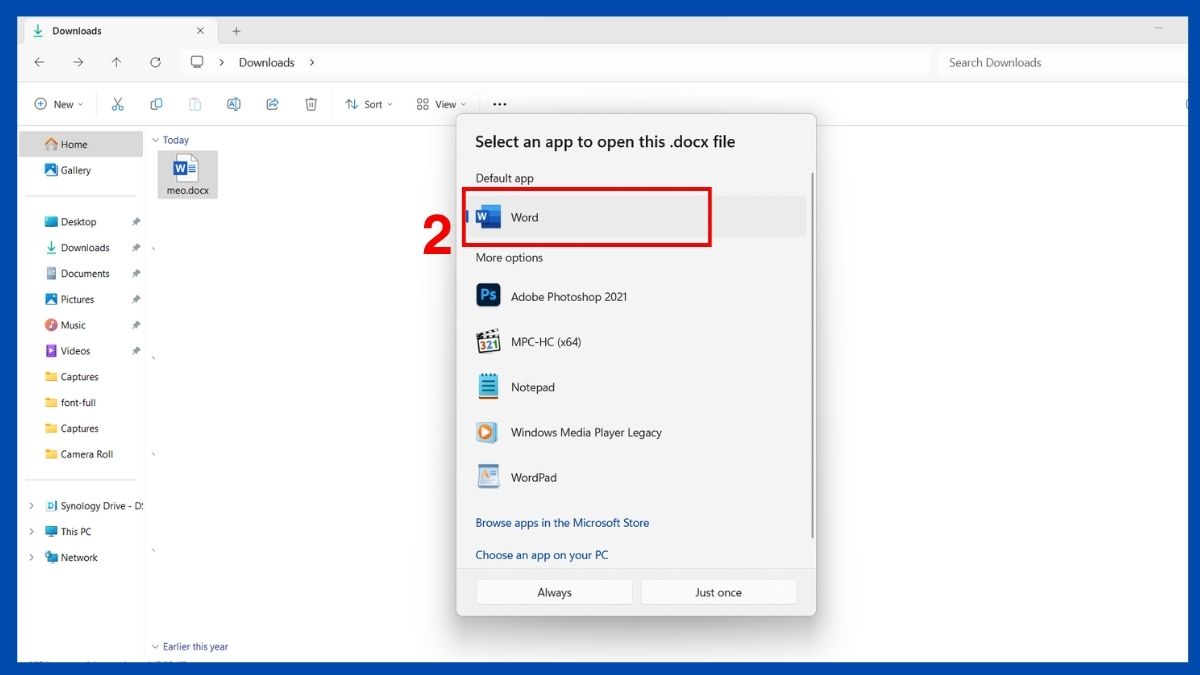Click the Paste clipboard icon
This screenshot has width=1200, height=675.
tap(195, 104)
